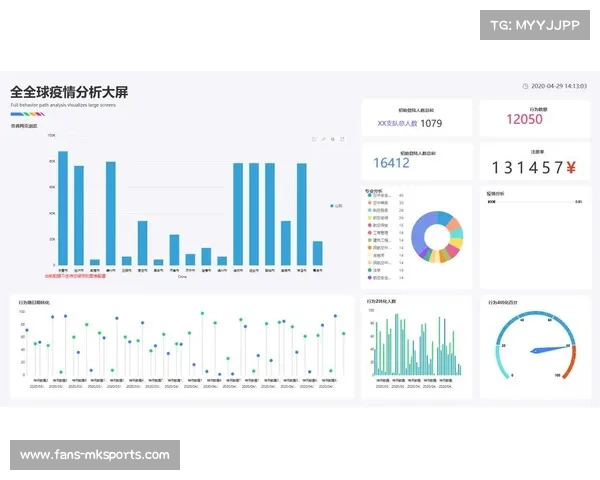600x480 pixels.
Task: Click the clock icon beside the timestamp
Action: 525,86
